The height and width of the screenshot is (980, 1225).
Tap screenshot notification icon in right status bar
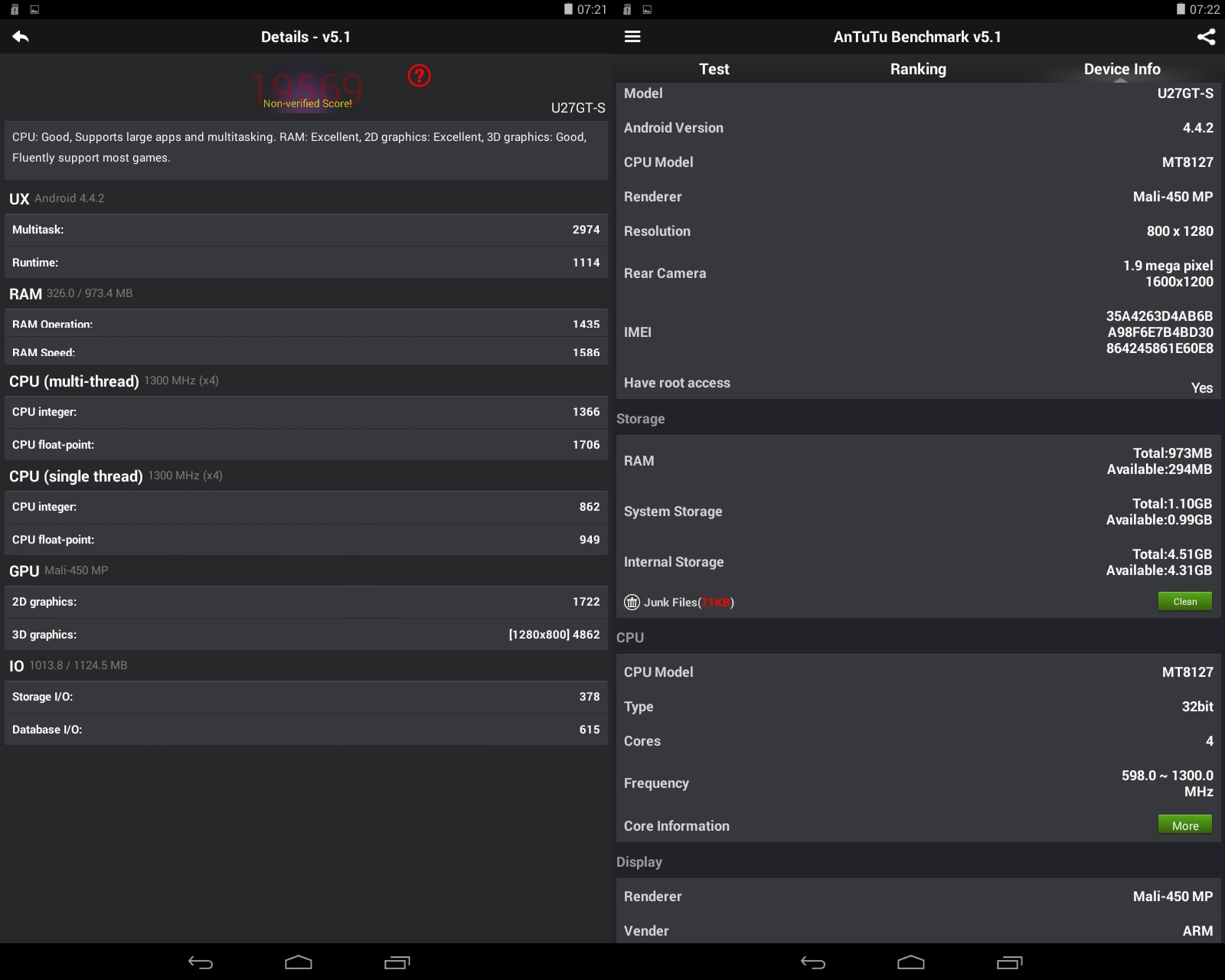click(x=647, y=9)
